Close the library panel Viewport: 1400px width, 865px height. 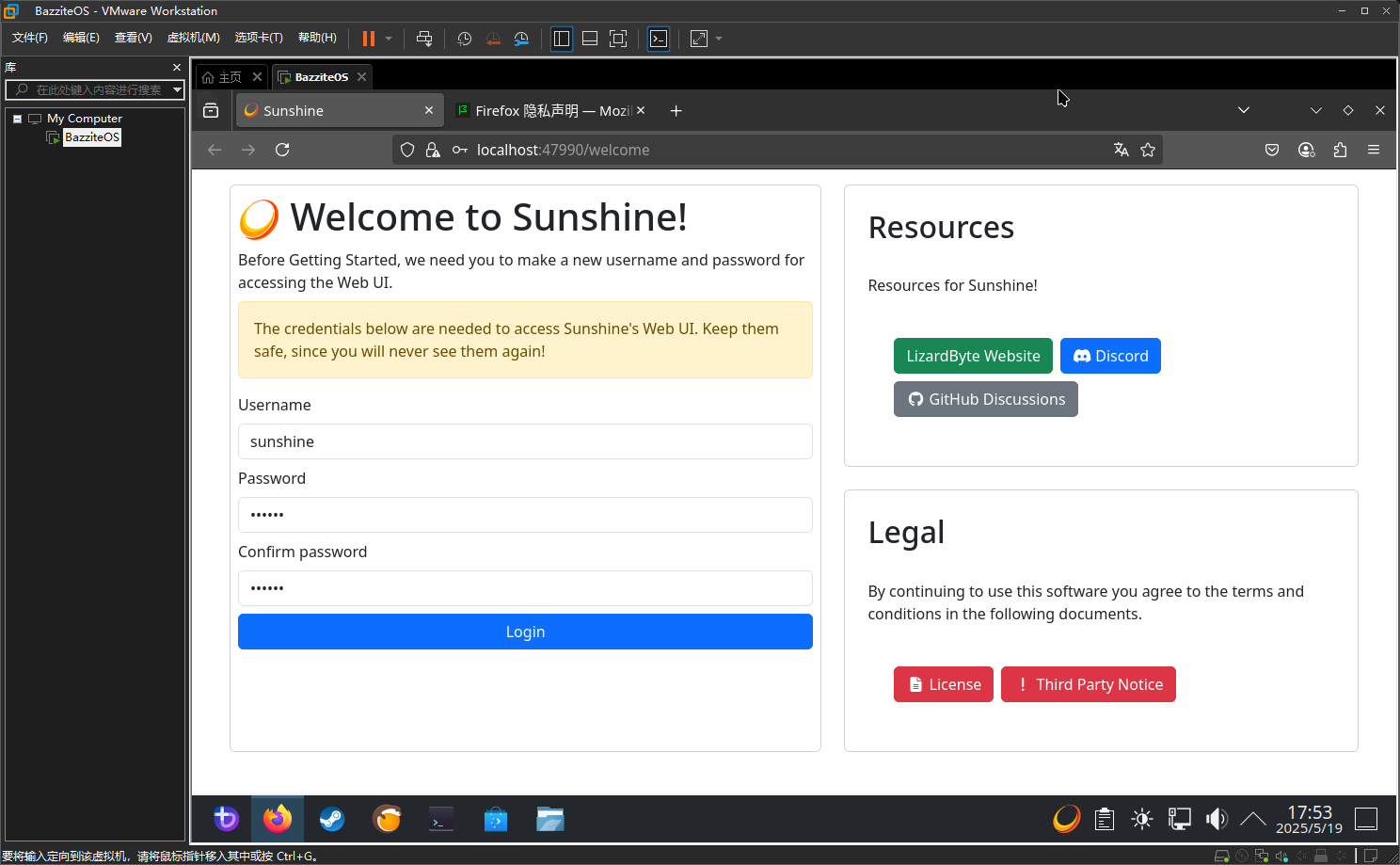(176, 68)
